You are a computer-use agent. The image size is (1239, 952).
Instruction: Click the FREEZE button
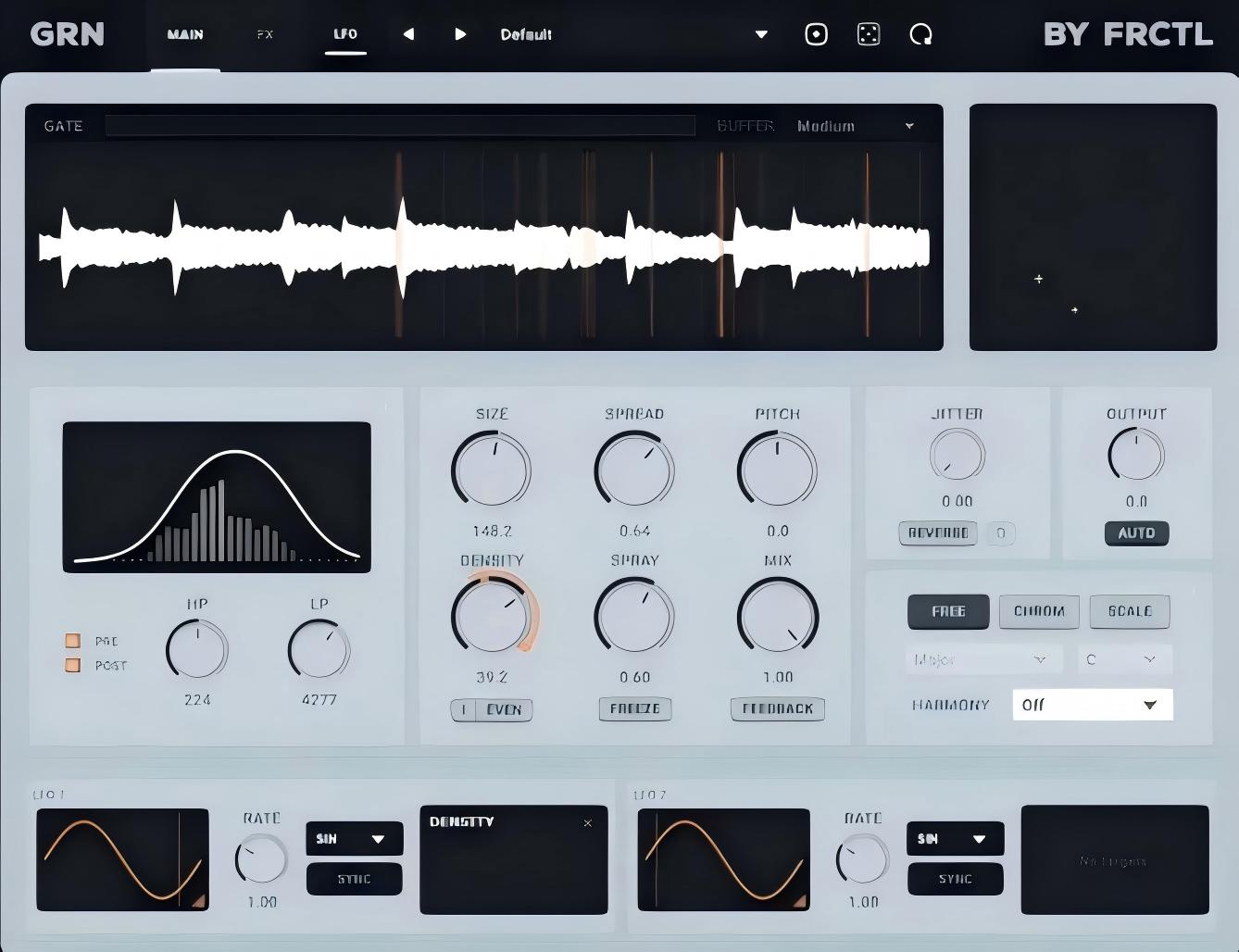point(635,709)
